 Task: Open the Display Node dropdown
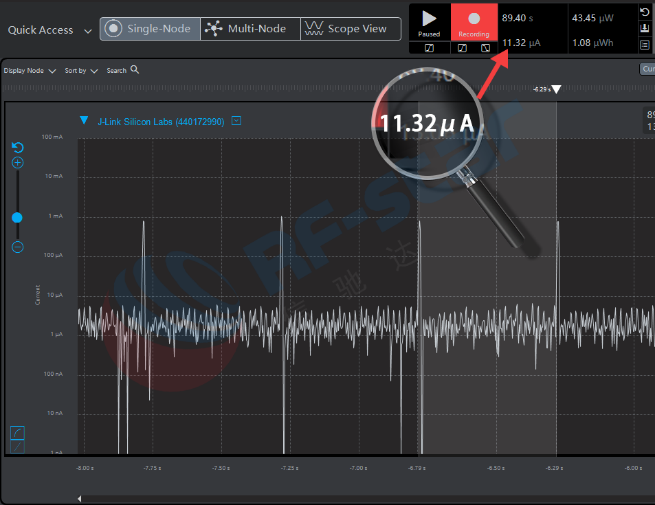[x=30, y=71]
